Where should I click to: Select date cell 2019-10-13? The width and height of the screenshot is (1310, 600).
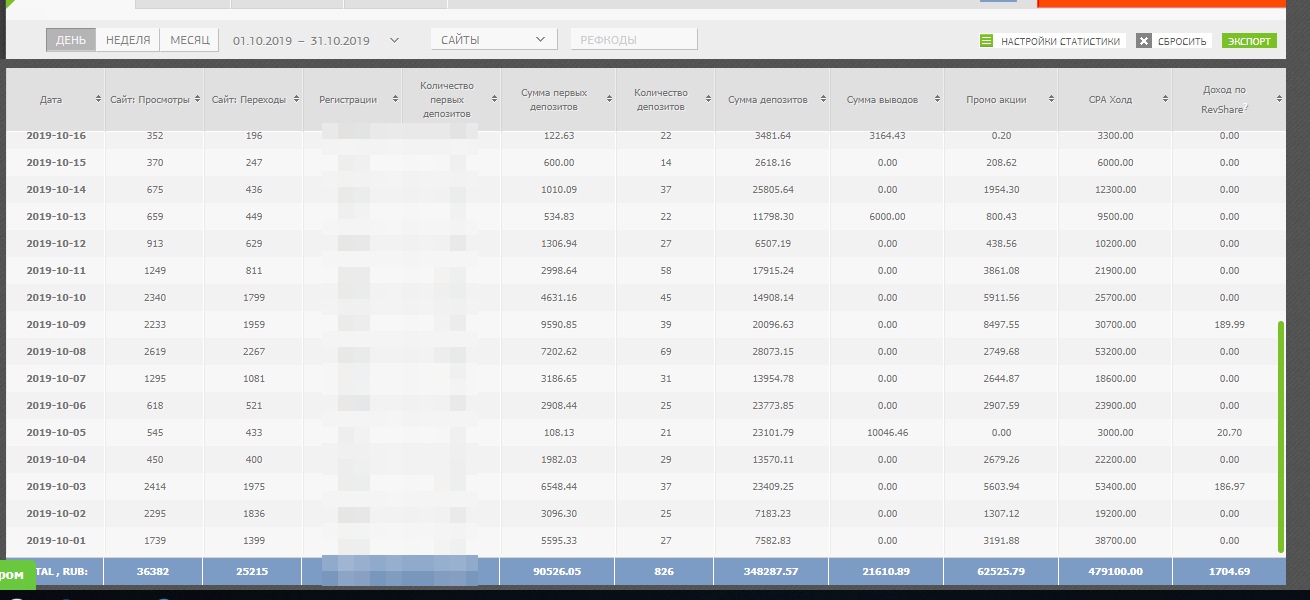point(56,216)
